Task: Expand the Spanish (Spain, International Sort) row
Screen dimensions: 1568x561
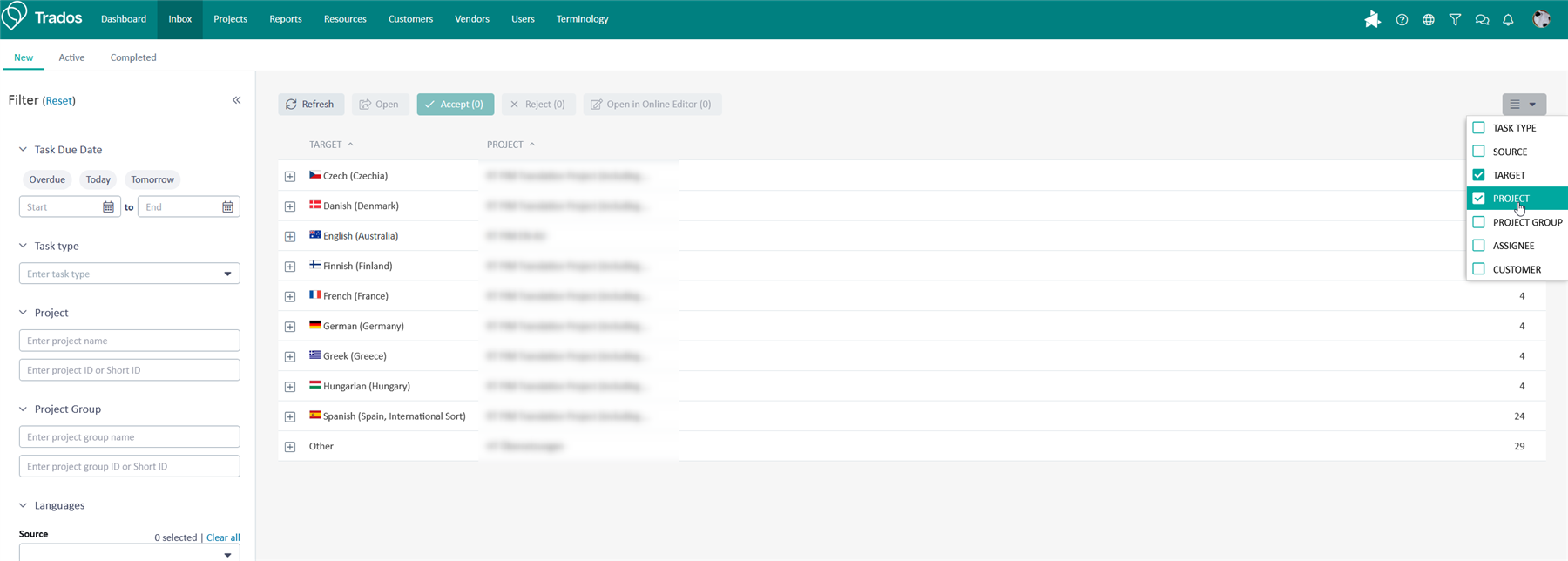Action: click(290, 416)
